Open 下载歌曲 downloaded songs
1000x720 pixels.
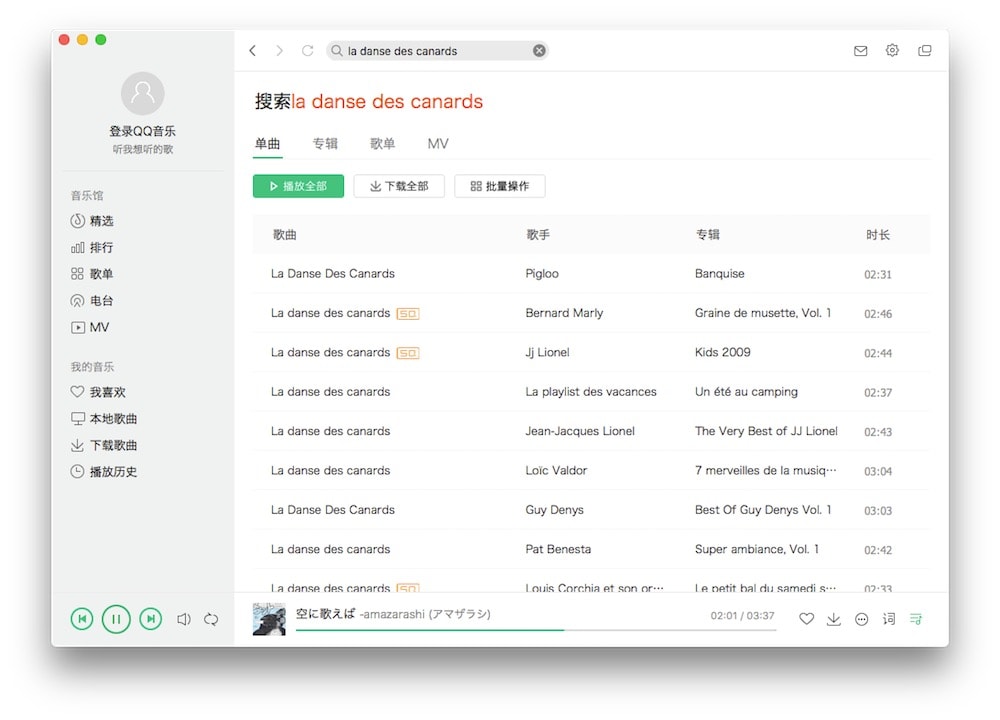(x=103, y=445)
